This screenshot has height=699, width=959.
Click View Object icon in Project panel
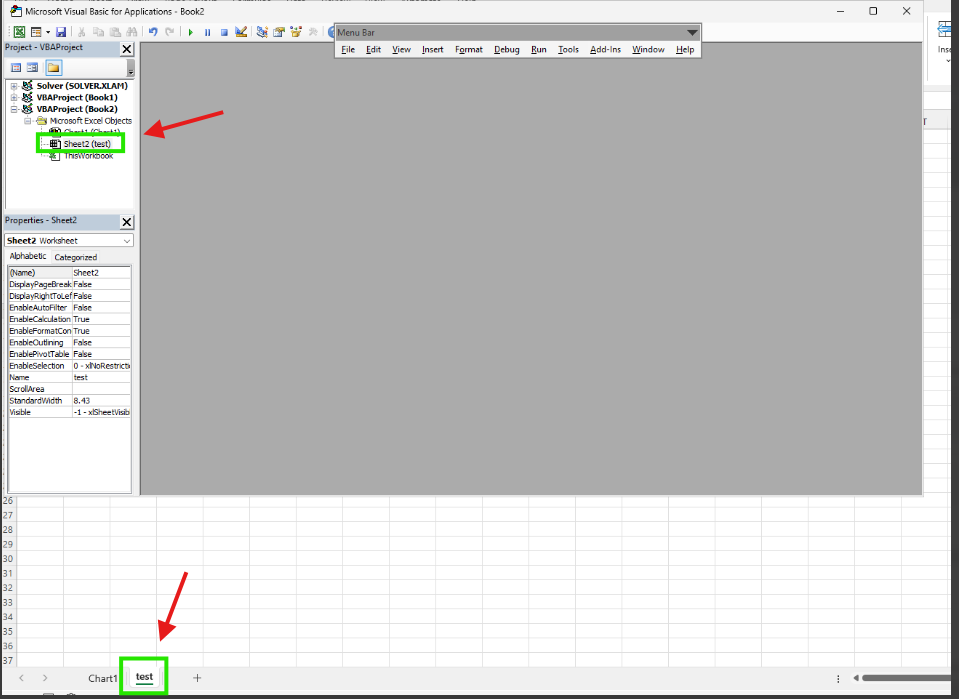[32, 68]
